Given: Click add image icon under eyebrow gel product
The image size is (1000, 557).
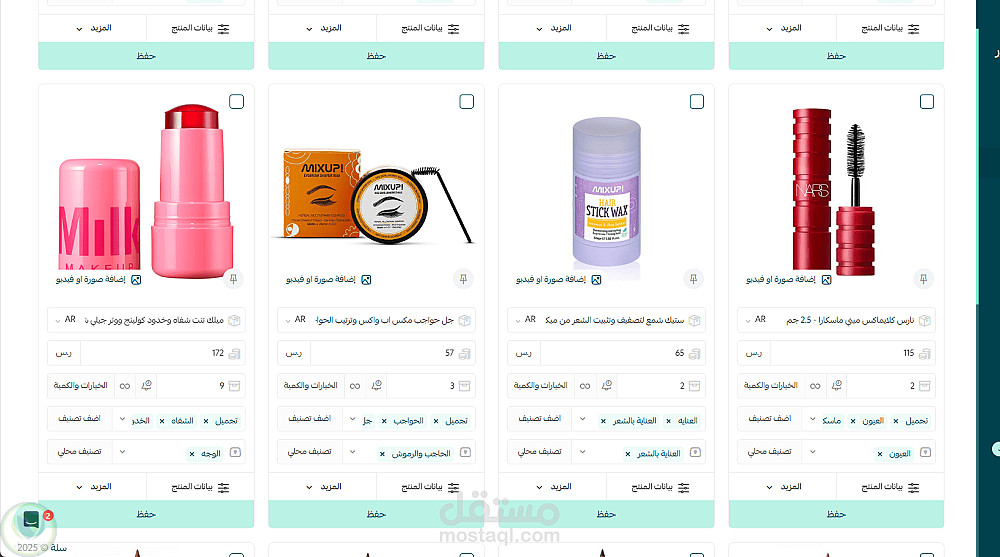Looking at the screenshot, I should tap(366, 279).
